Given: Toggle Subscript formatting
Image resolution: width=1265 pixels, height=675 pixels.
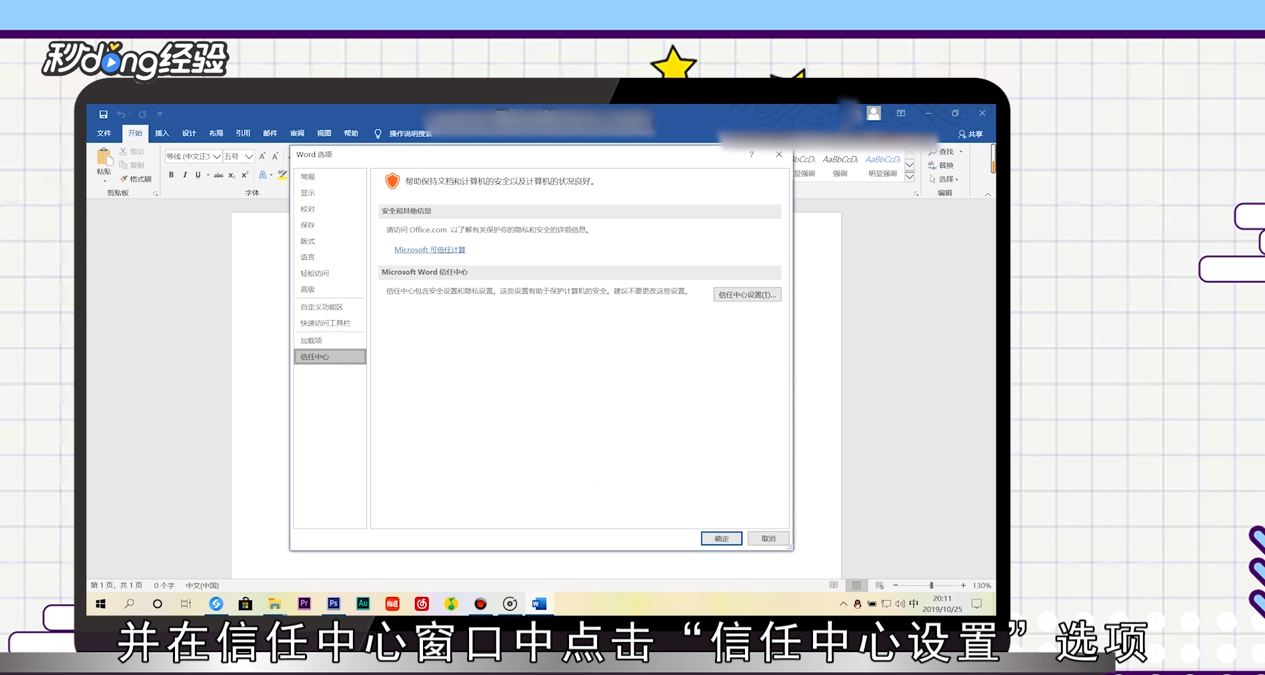Looking at the screenshot, I should pos(231,175).
